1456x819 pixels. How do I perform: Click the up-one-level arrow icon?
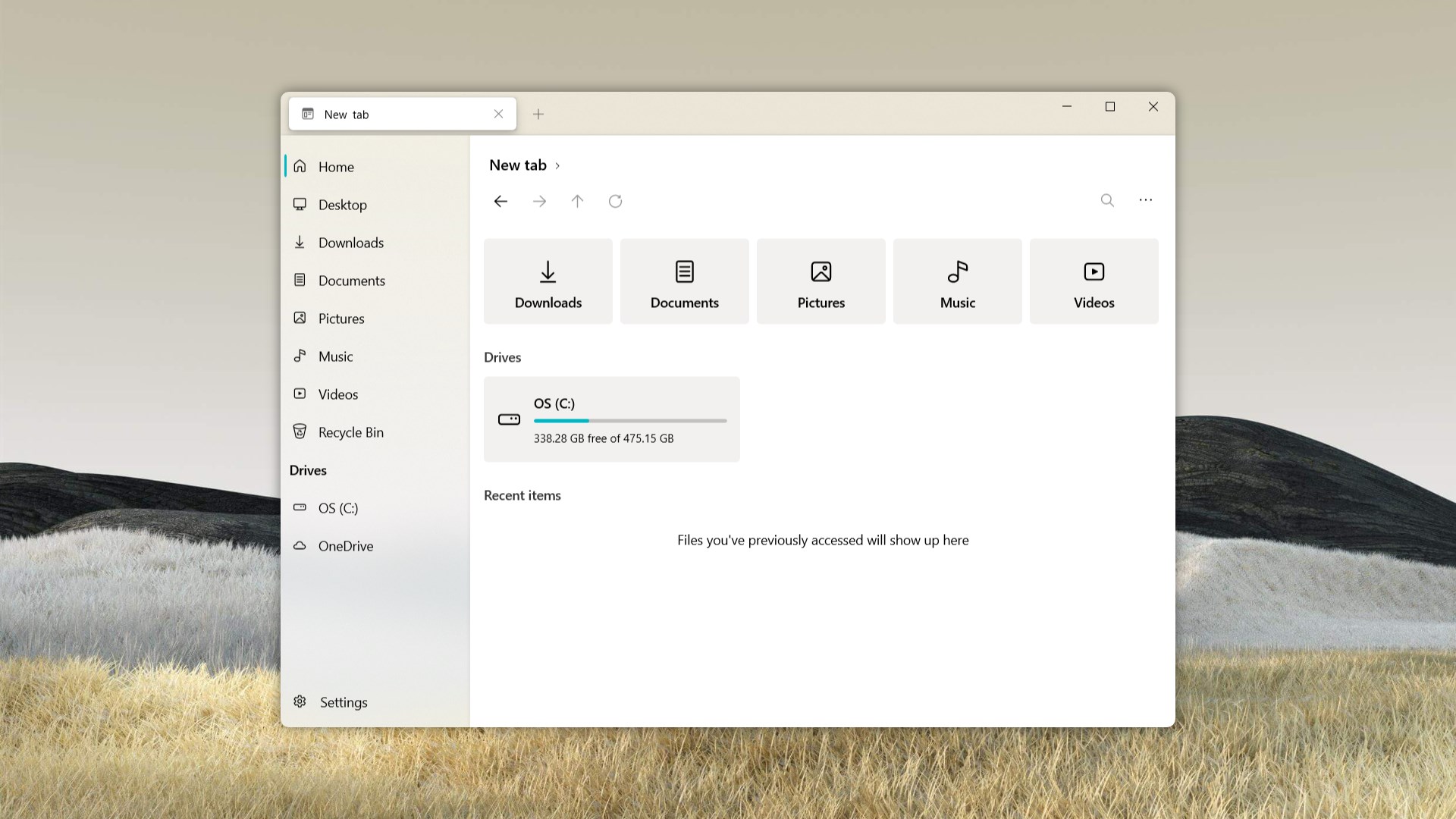pyautogui.click(x=577, y=201)
